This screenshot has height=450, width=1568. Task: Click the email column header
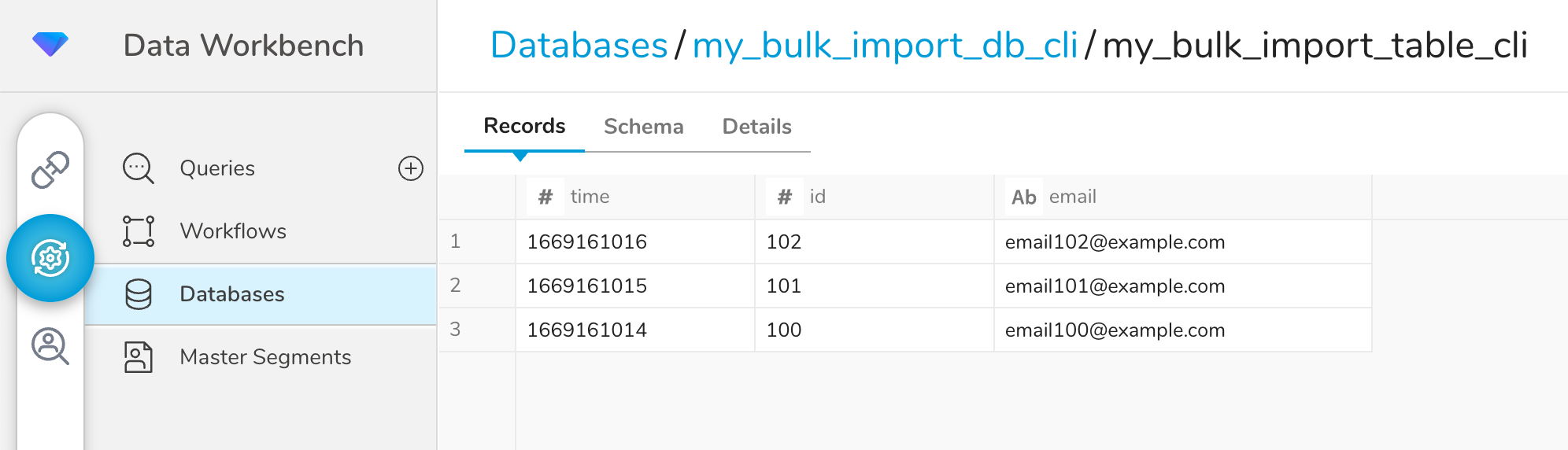[x=1072, y=197]
